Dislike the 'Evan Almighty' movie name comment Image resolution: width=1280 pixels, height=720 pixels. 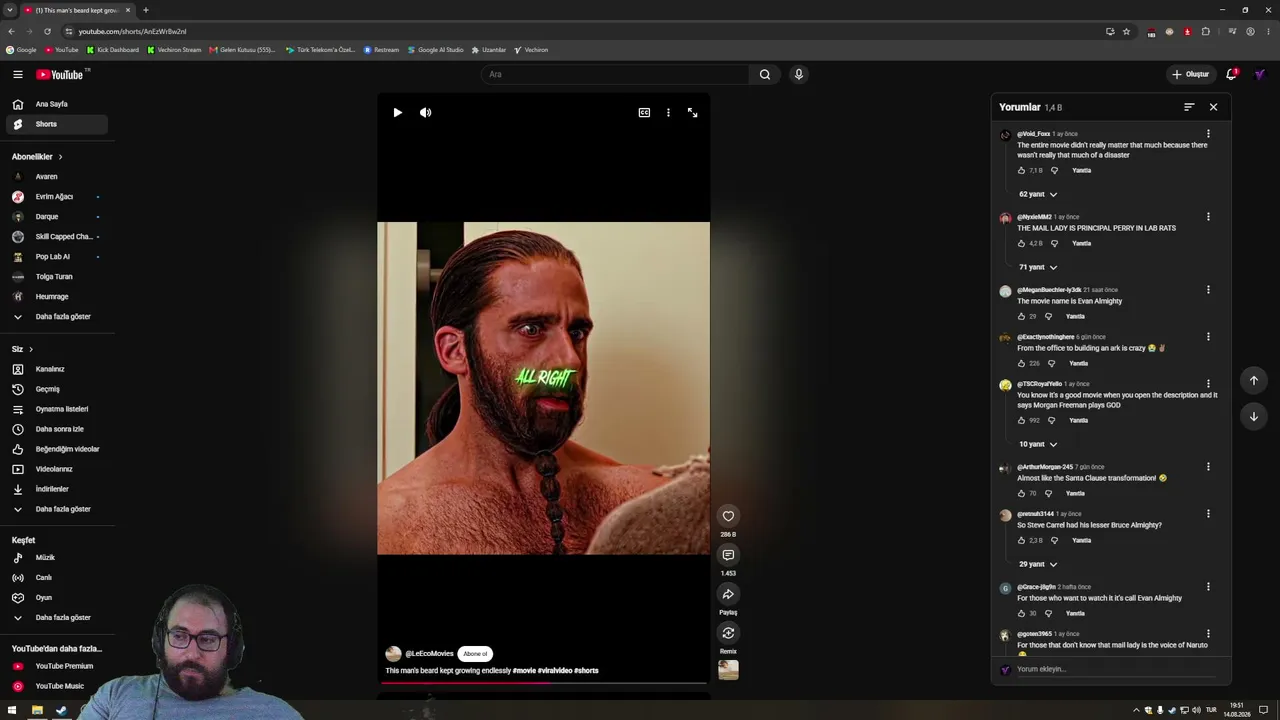[1048, 317]
